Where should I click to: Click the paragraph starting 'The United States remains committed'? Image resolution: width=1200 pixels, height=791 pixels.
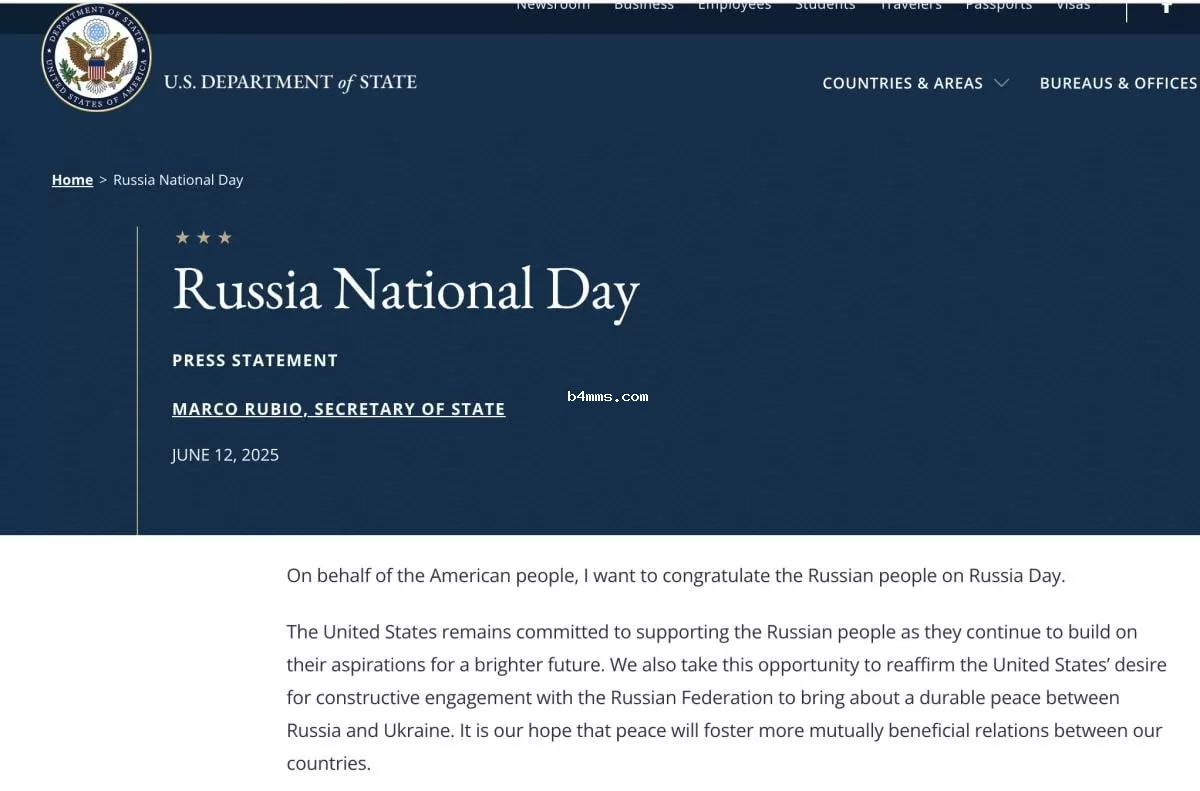click(727, 697)
